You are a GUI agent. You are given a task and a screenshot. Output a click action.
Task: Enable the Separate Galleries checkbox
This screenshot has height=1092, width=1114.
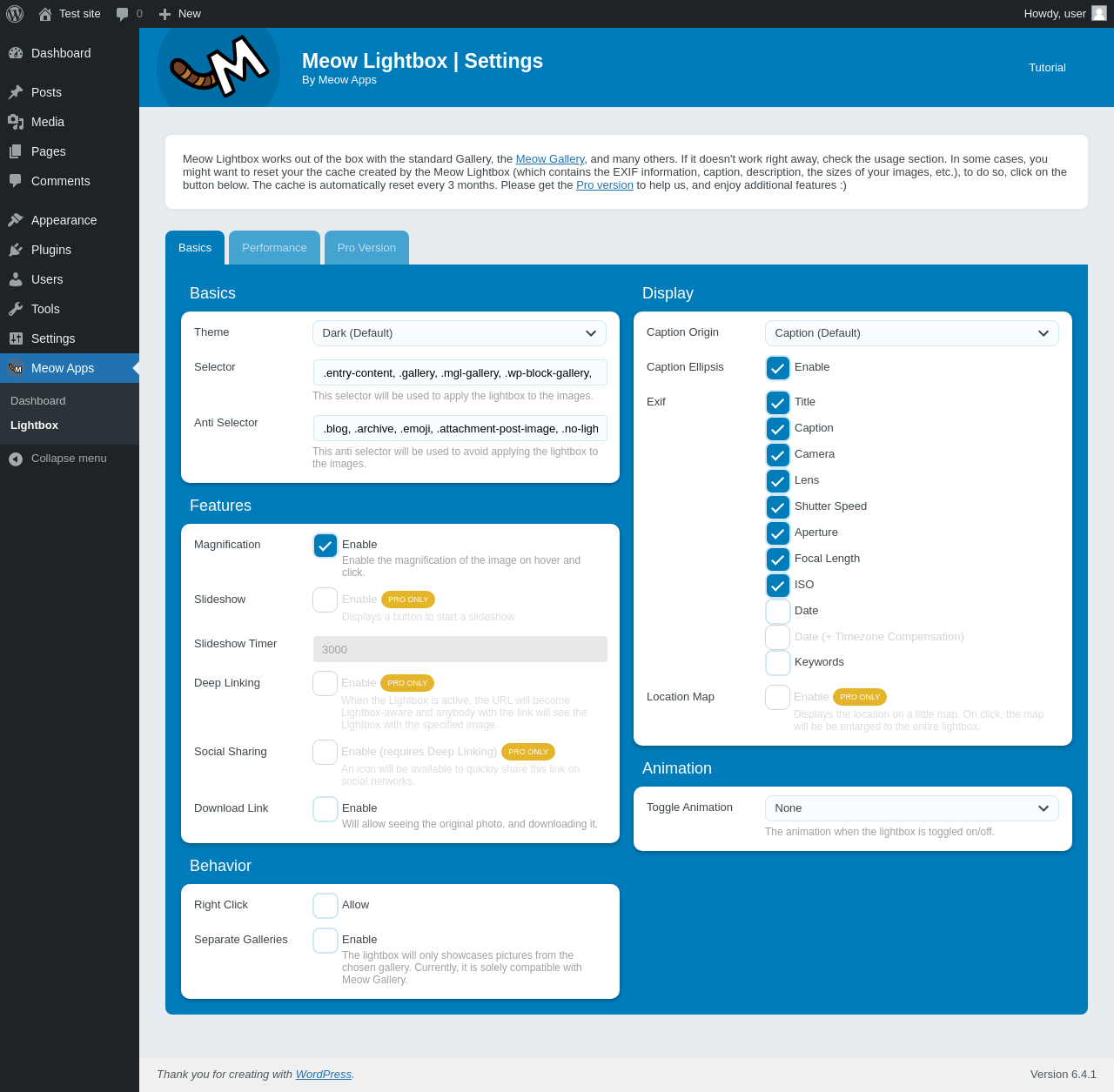(325, 941)
